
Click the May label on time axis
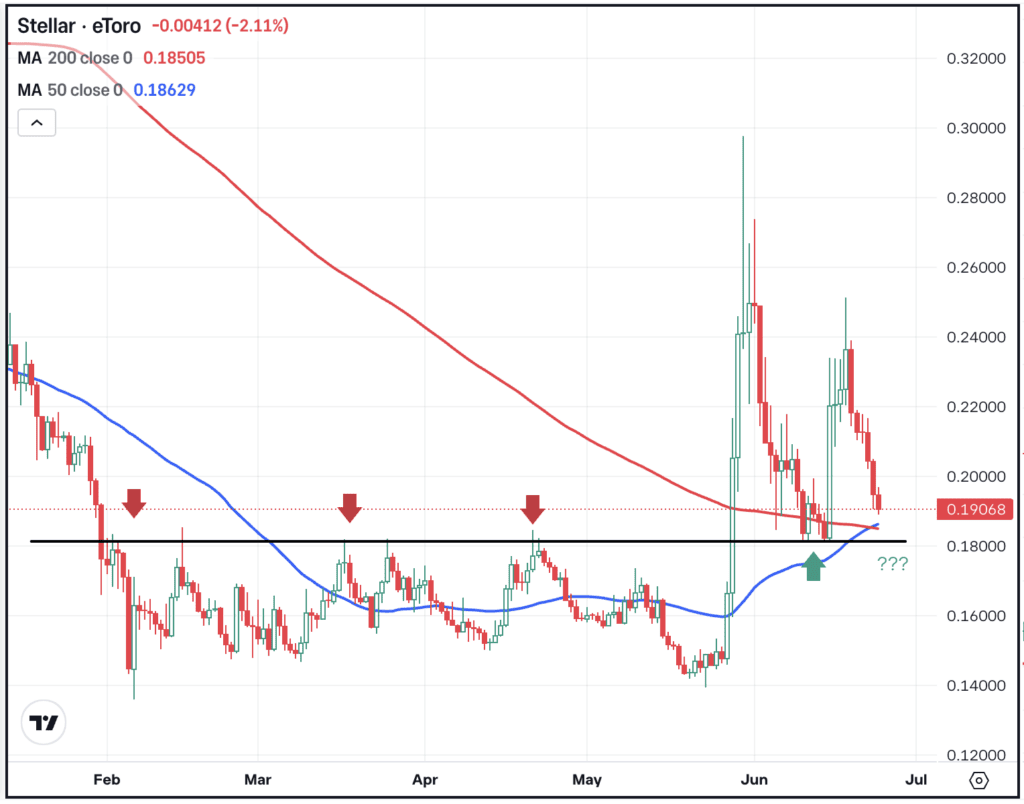586,780
